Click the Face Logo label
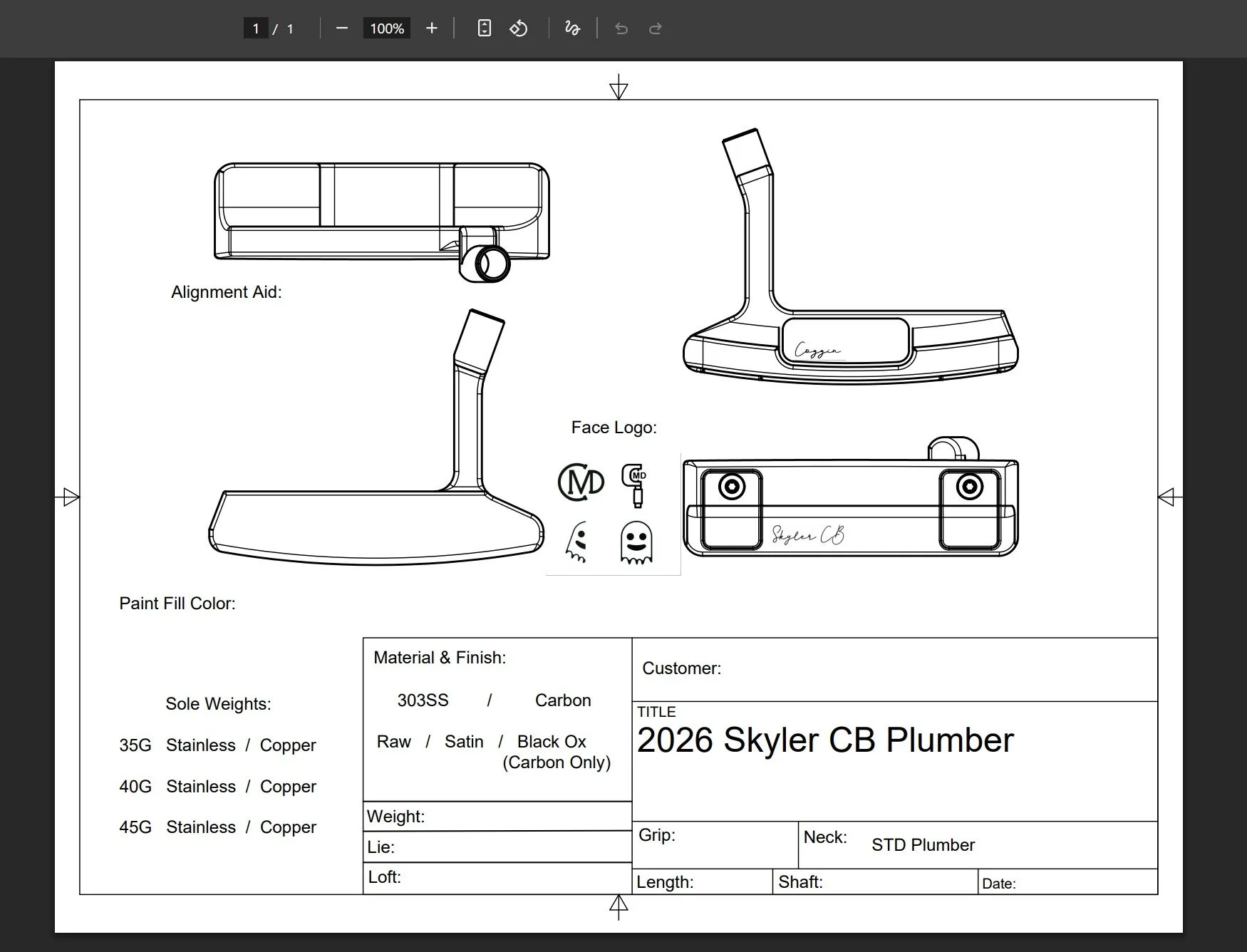Viewport: 1247px width, 952px height. (614, 427)
